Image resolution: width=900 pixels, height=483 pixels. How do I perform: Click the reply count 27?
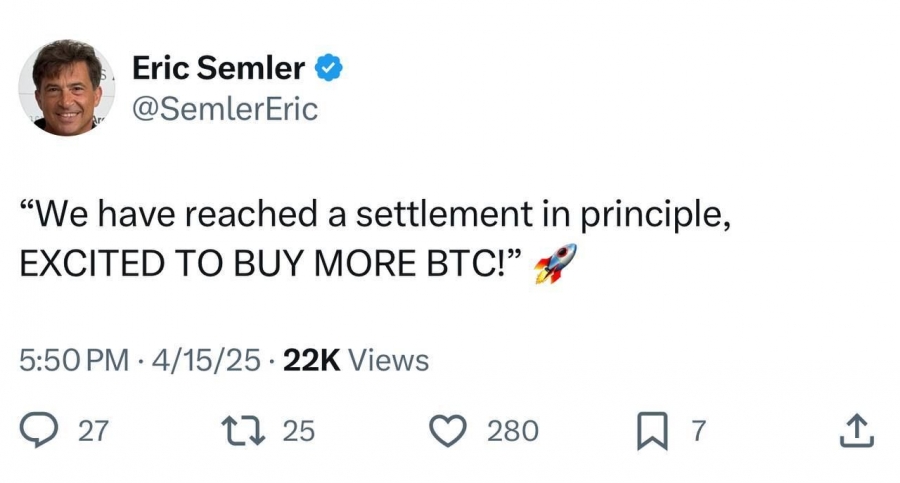tap(93, 431)
